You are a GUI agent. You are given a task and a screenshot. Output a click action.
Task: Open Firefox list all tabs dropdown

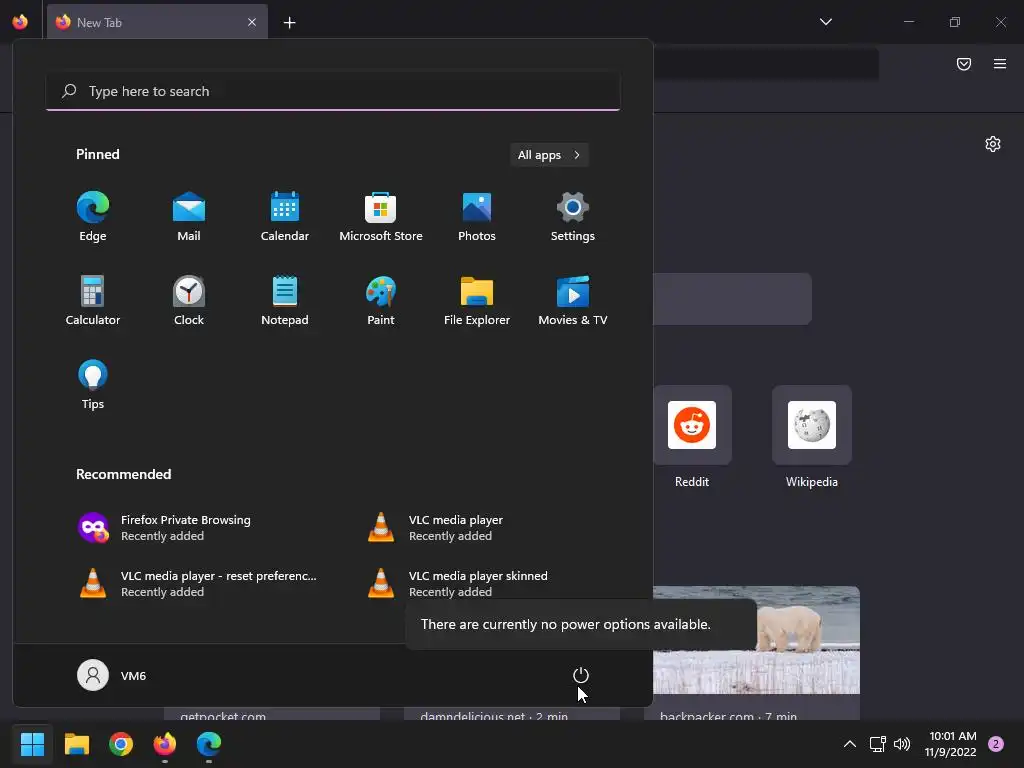coord(825,22)
